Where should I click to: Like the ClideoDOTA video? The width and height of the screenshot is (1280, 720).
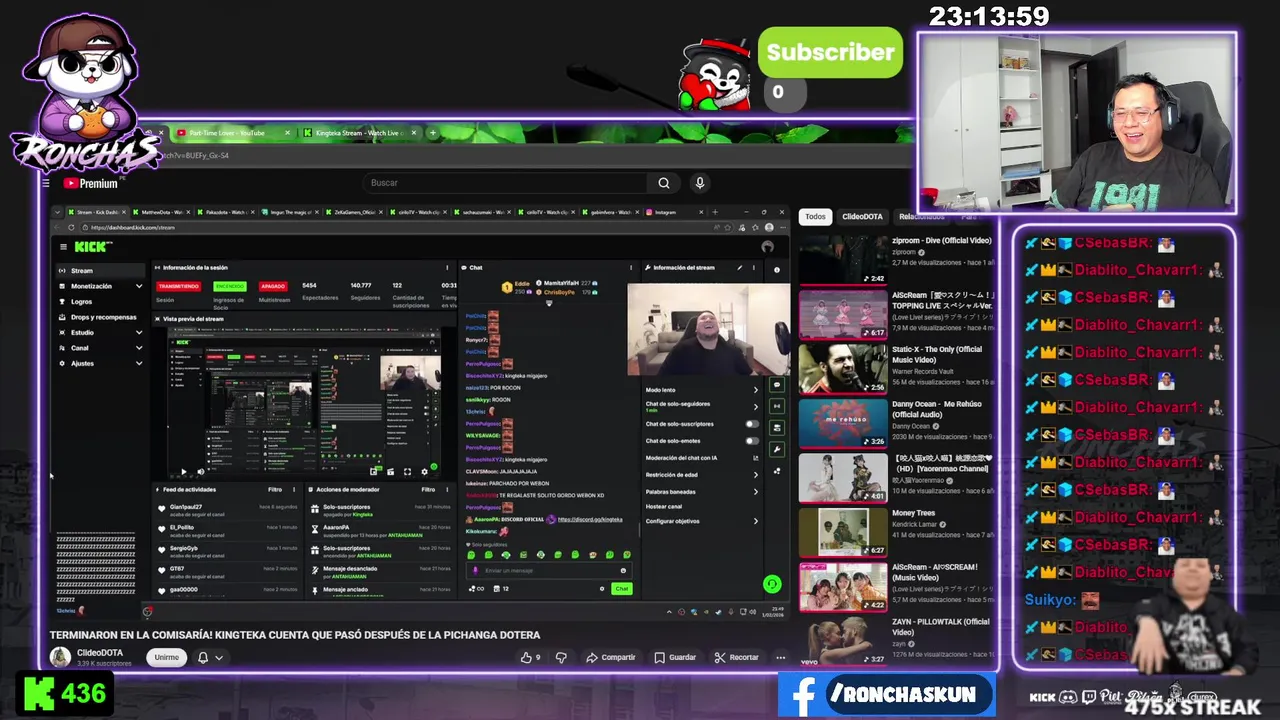[530, 657]
